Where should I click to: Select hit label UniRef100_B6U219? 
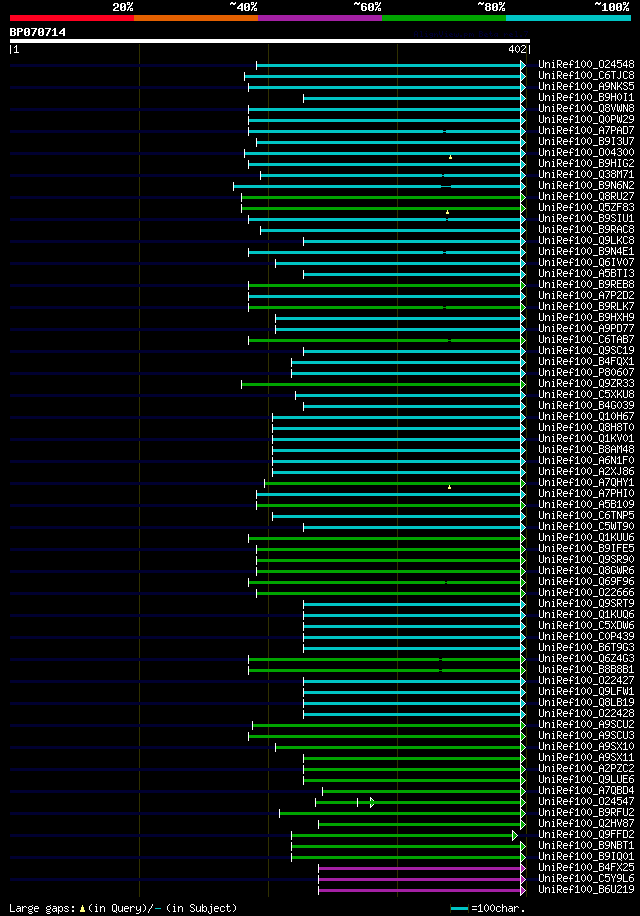(586, 890)
